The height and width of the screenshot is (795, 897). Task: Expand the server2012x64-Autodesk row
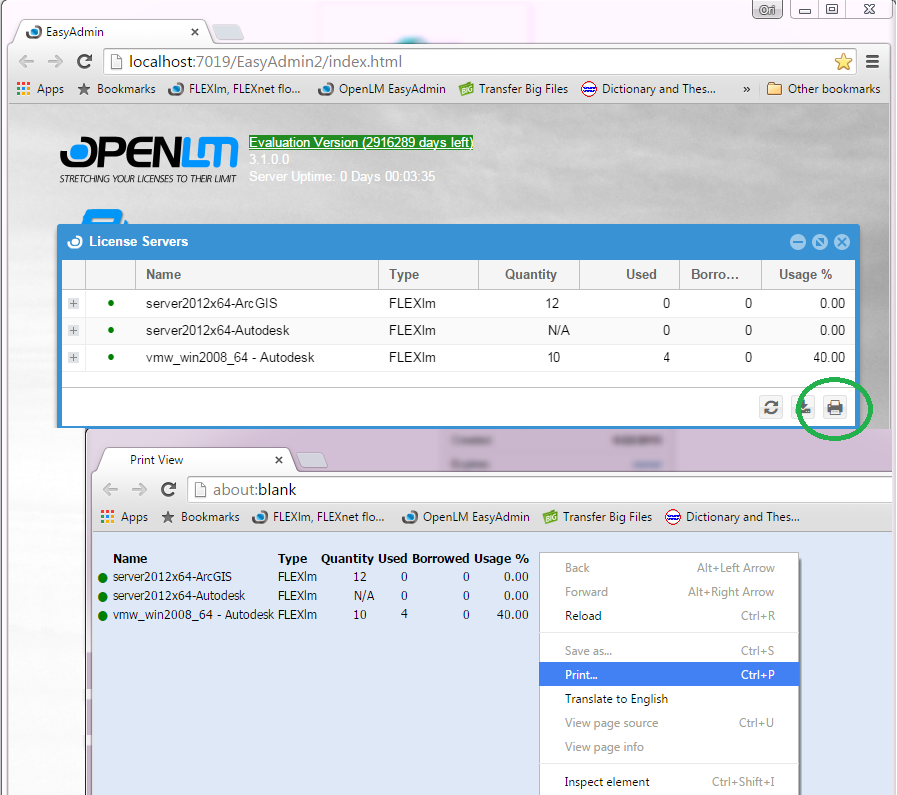[74, 331]
